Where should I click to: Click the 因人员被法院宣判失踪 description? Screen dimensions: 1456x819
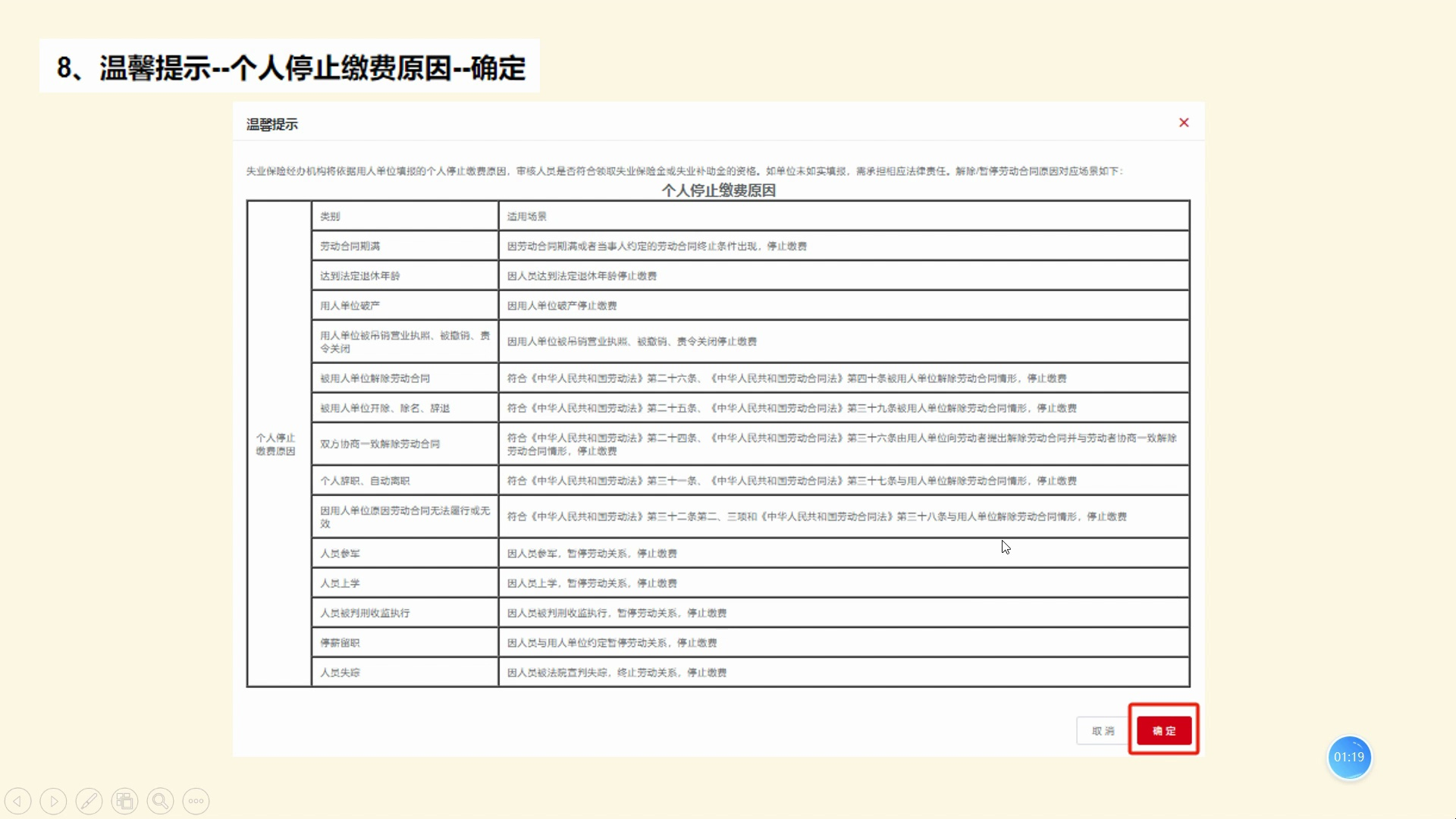point(617,673)
